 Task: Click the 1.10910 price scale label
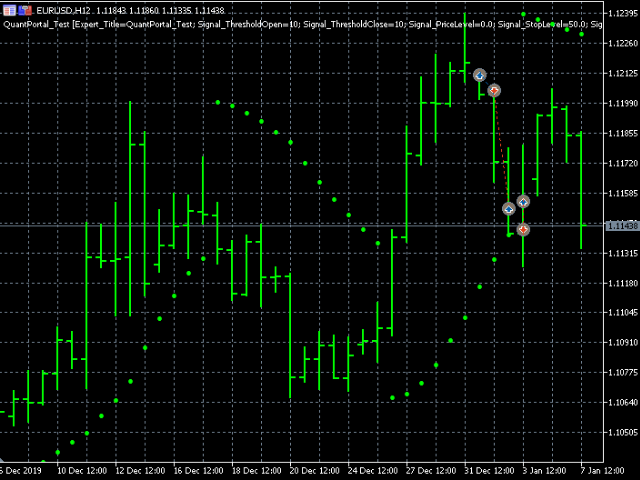point(622,342)
